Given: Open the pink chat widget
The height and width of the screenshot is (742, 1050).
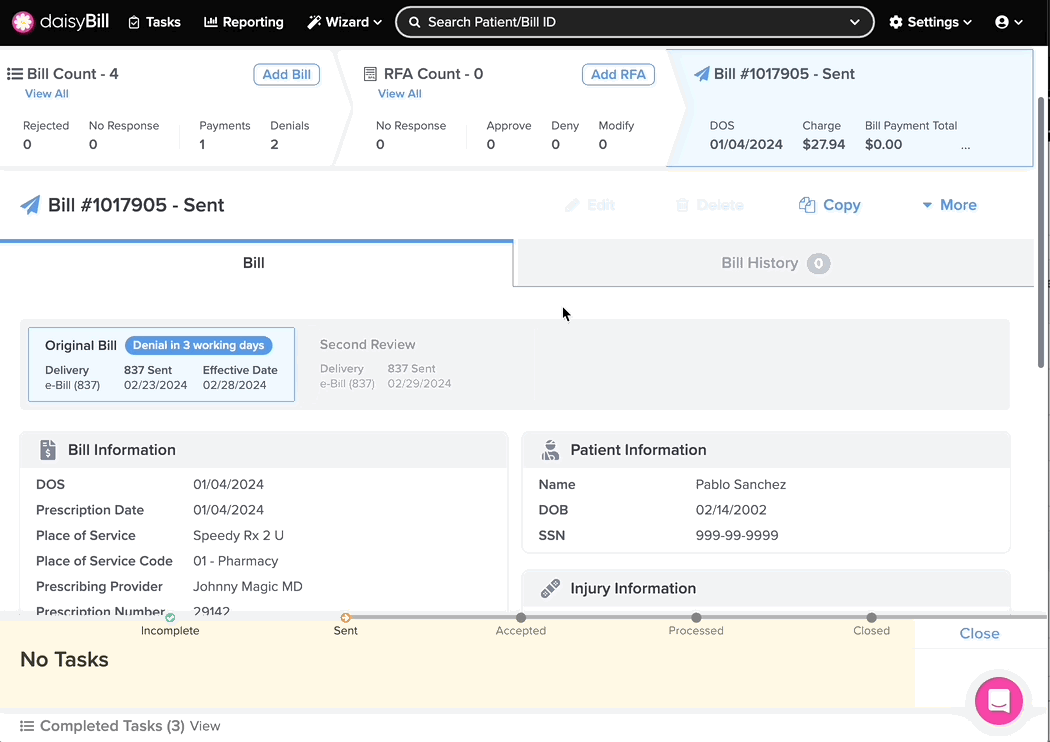Looking at the screenshot, I should [x=998, y=701].
